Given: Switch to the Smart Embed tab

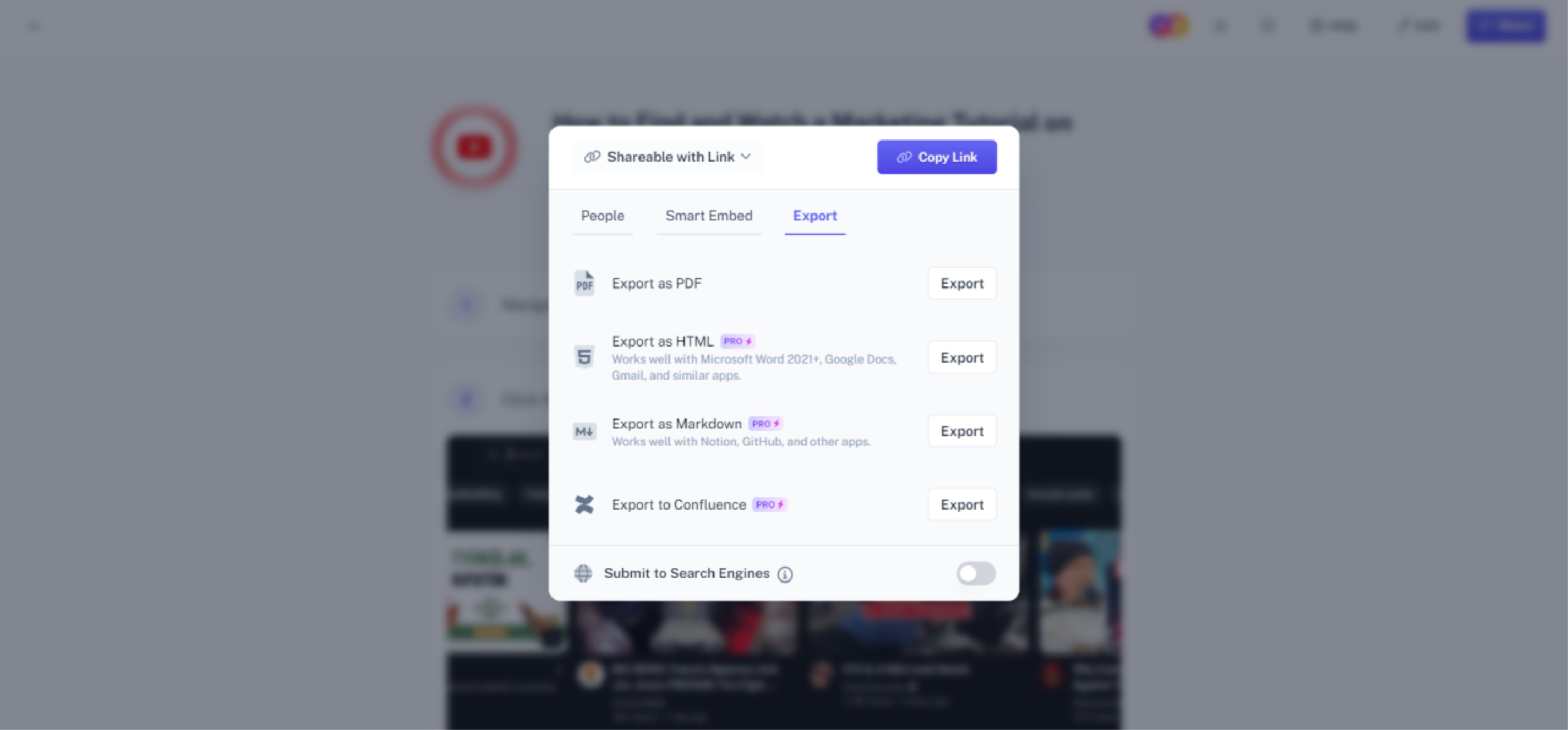Looking at the screenshot, I should click(x=709, y=215).
